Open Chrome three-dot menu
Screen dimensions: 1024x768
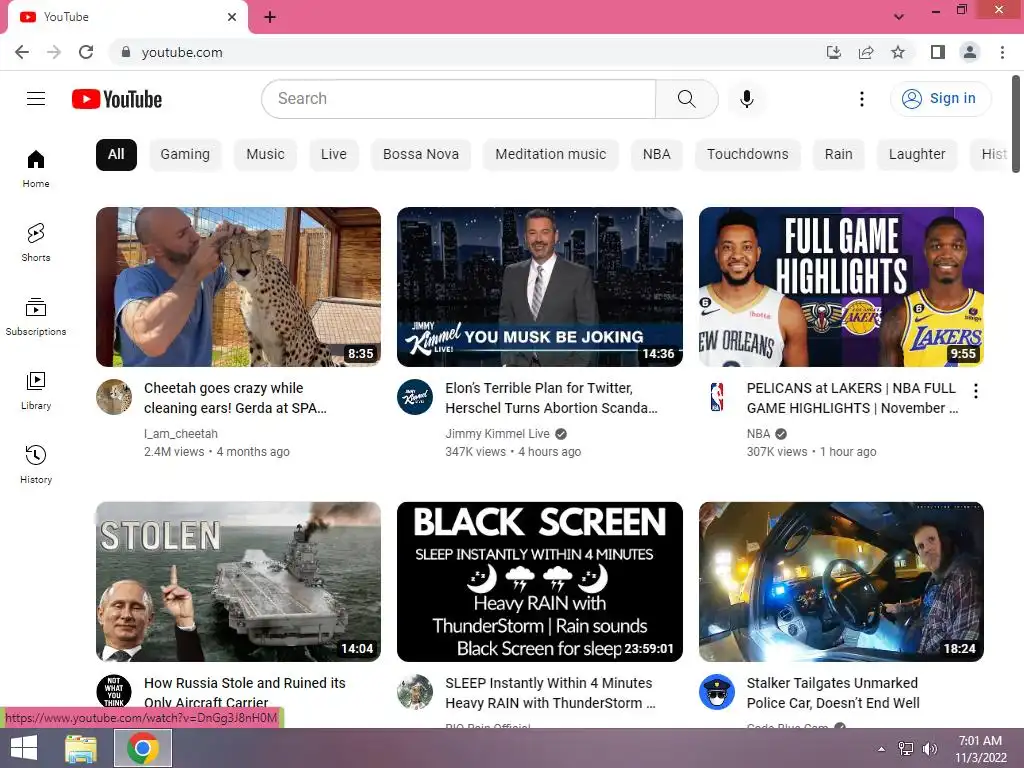coord(1002,52)
